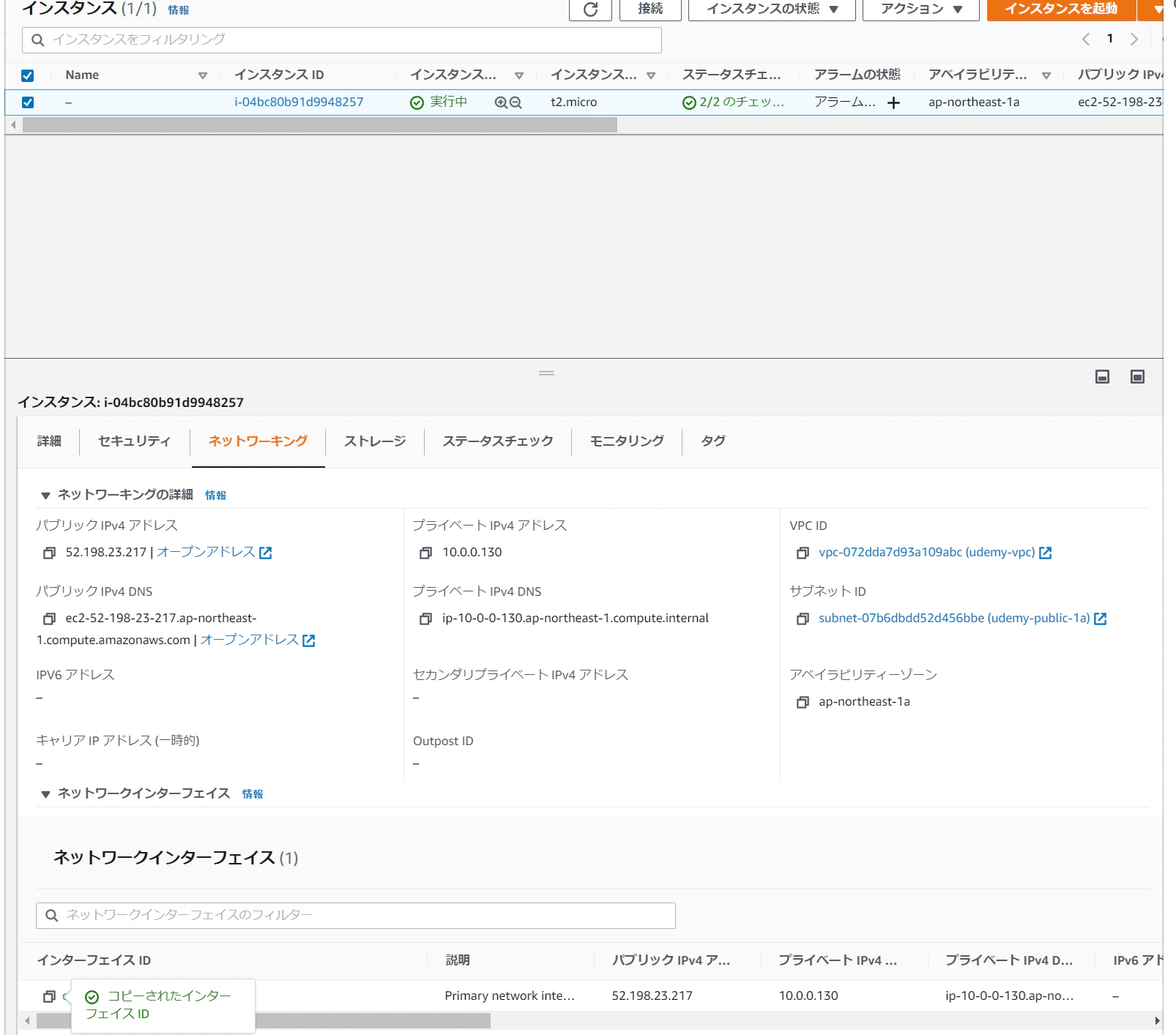Viewport: 1176px width, 1035px height.
Task: Zoom out on instance state icon
Action: coord(516,102)
